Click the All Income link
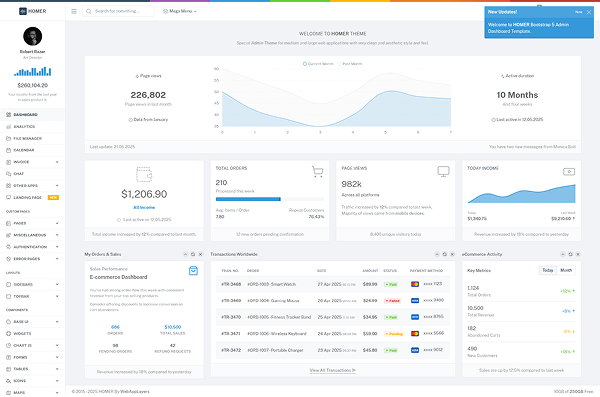 [x=144, y=207]
